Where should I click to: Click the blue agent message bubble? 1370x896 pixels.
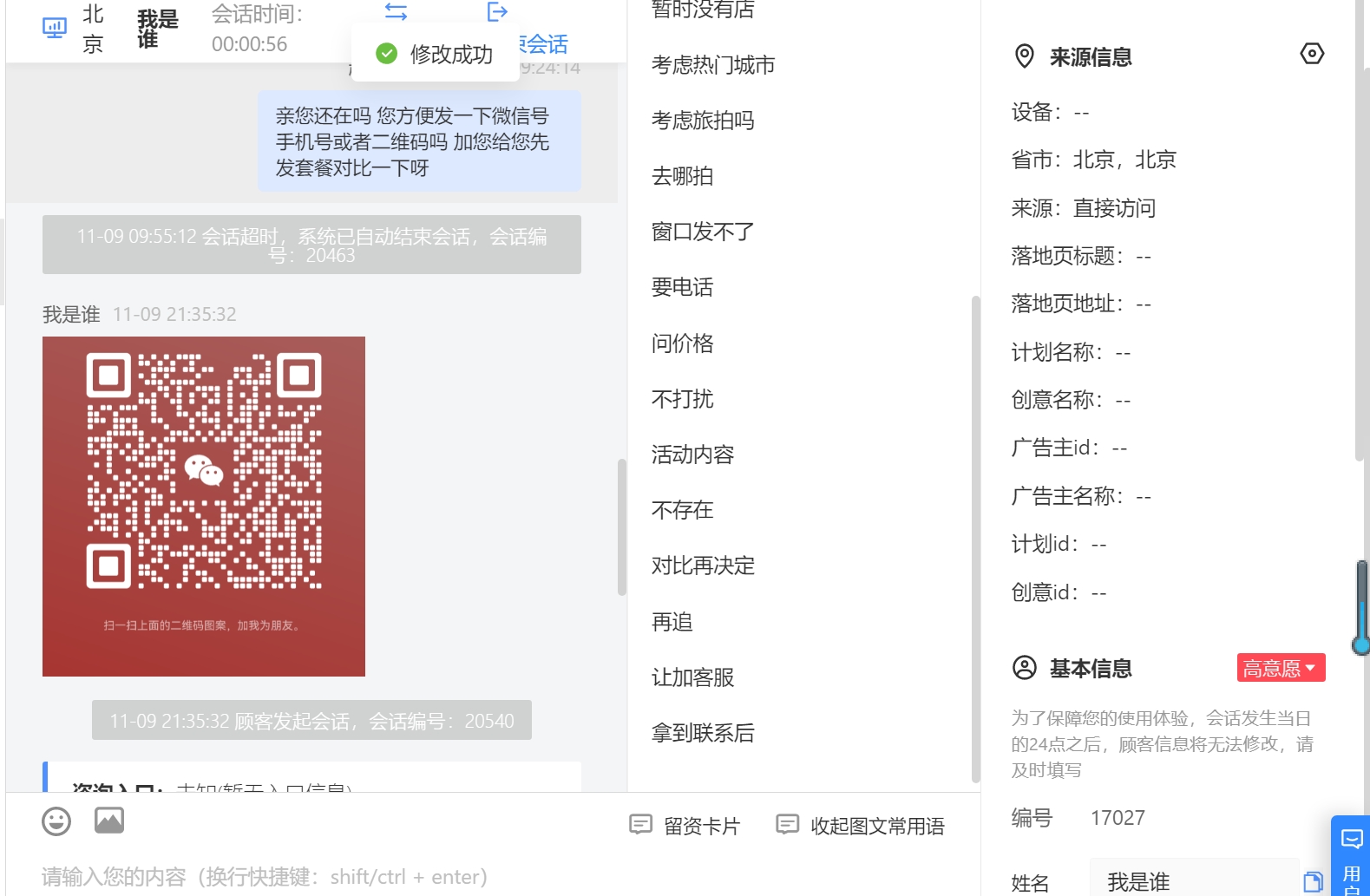(x=419, y=141)
